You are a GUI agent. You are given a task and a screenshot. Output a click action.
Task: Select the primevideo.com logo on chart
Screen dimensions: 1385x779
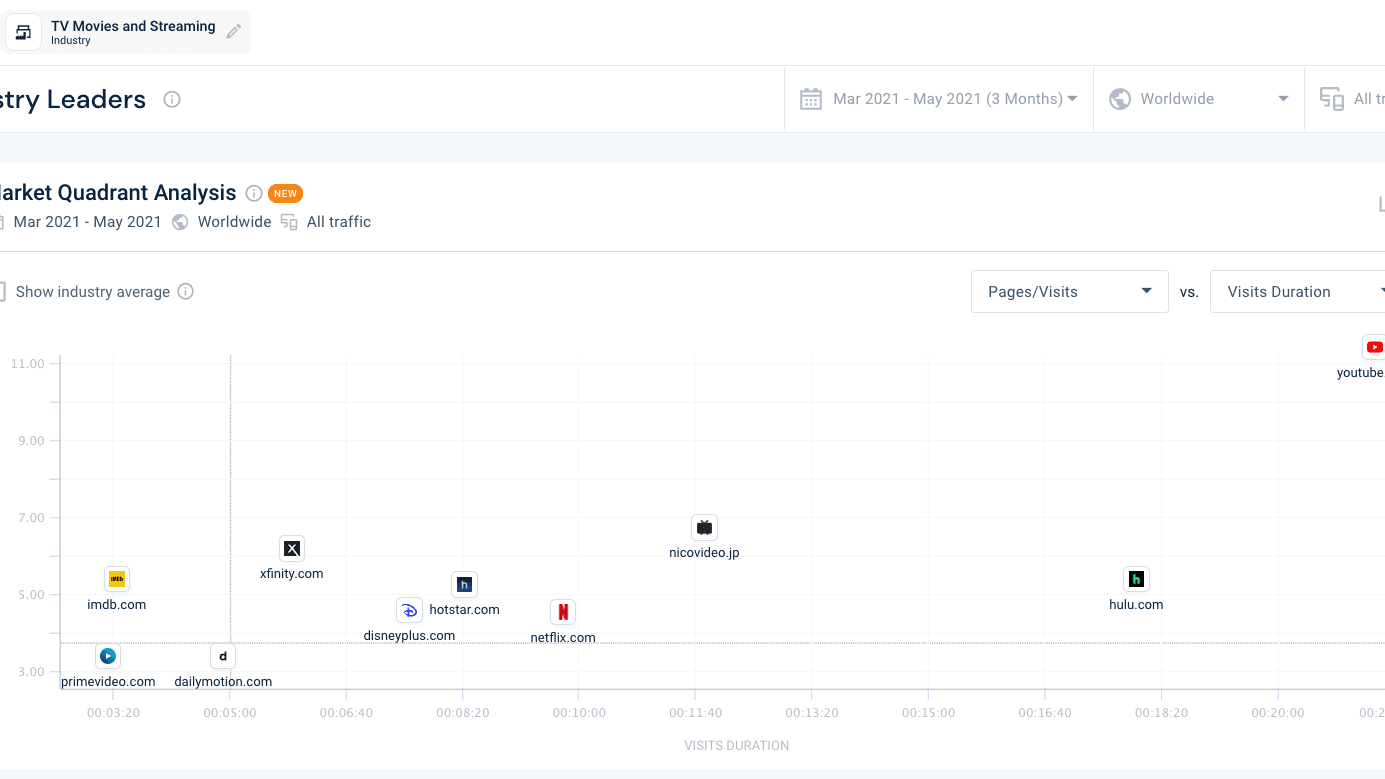[x=108, y=656]
